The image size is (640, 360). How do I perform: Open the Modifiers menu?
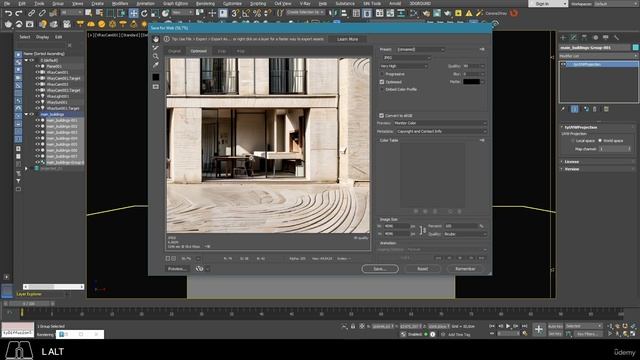pos(120,4)
